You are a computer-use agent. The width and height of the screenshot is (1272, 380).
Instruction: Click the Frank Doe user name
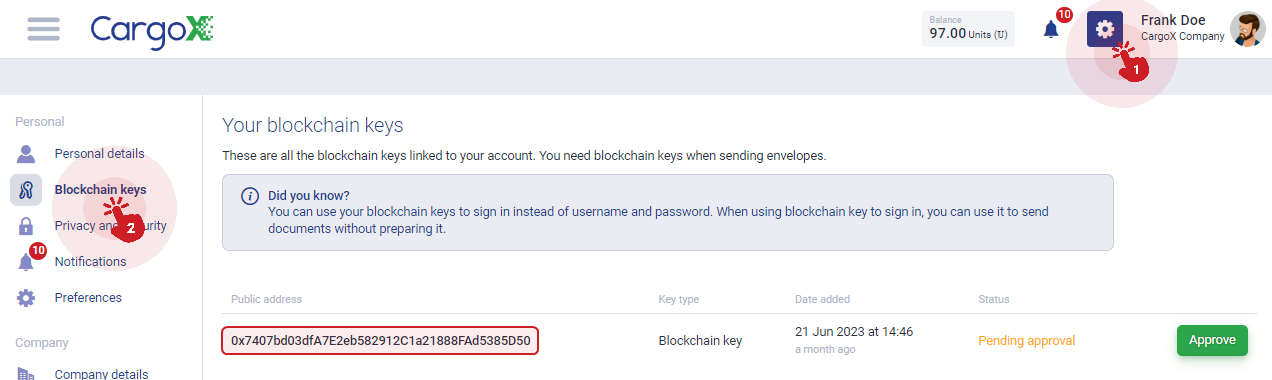click(x=1173, y=20)
